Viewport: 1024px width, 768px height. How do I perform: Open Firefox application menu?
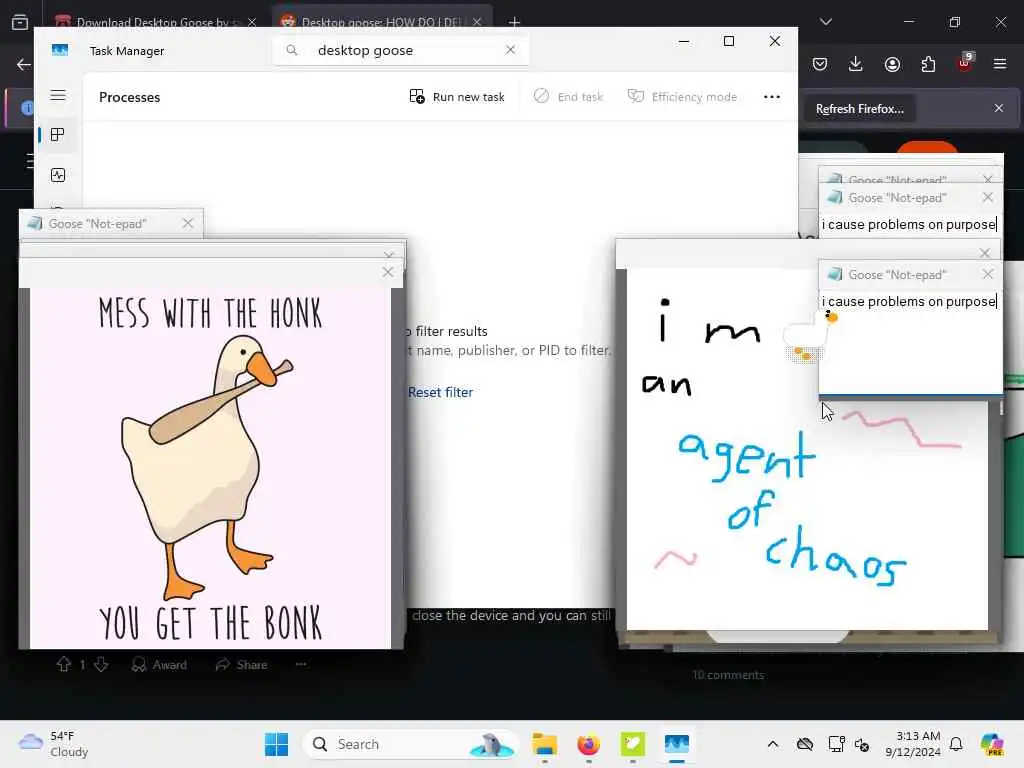1000,64
